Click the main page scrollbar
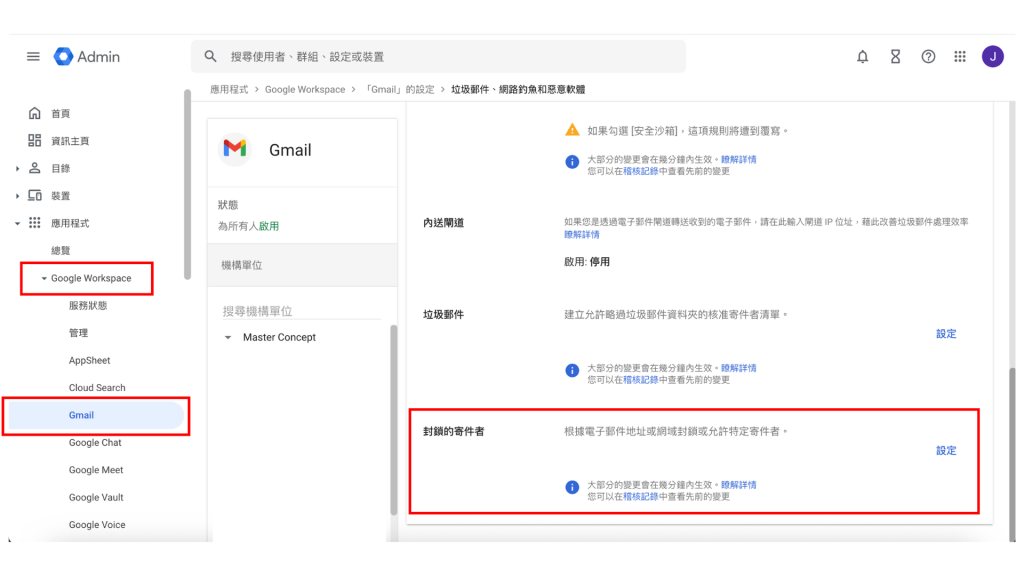Image resolution: width=1024 pixels, height=576 pixels. pos(1012,454)
